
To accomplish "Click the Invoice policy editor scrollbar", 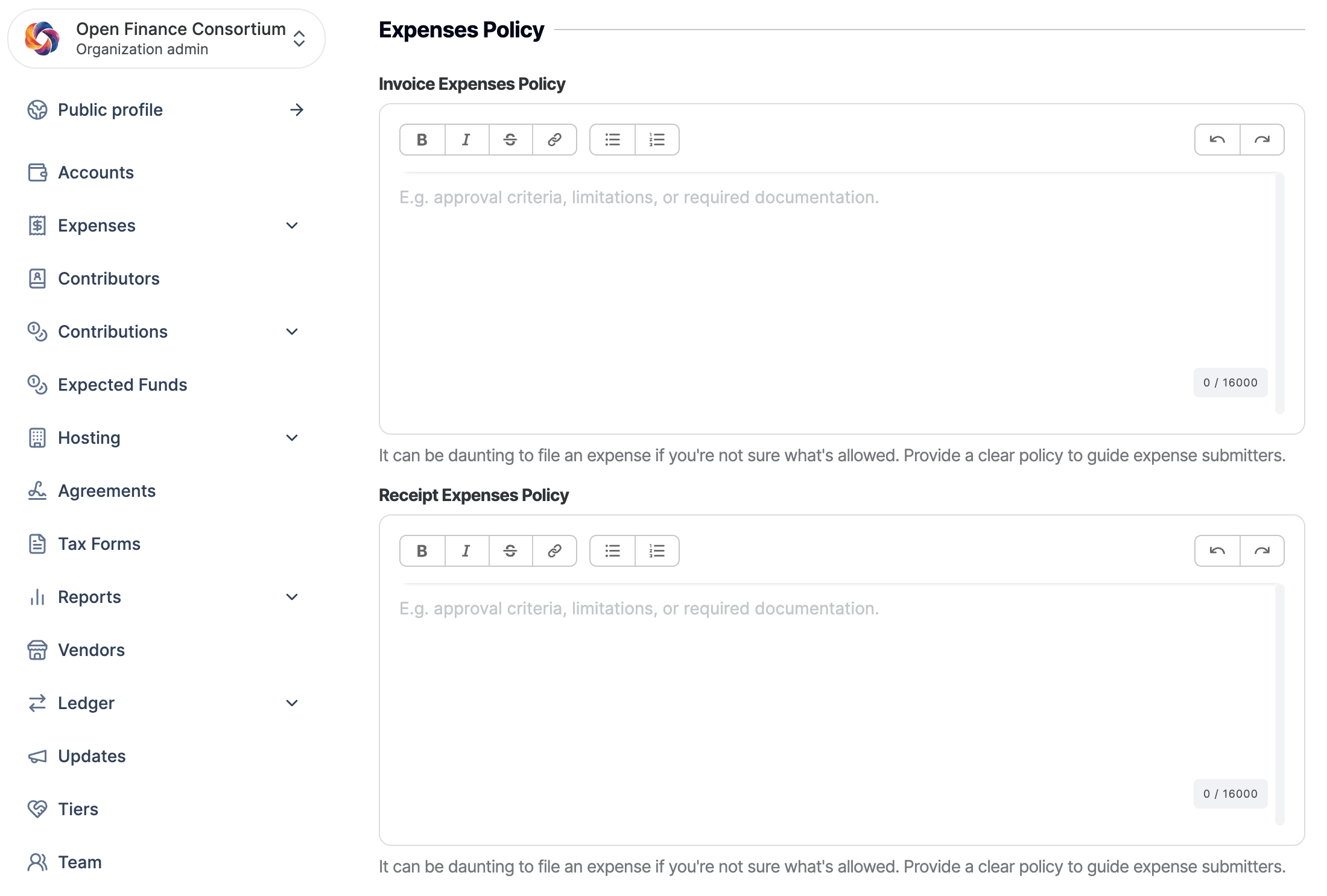I will (x=1279, y=294).
